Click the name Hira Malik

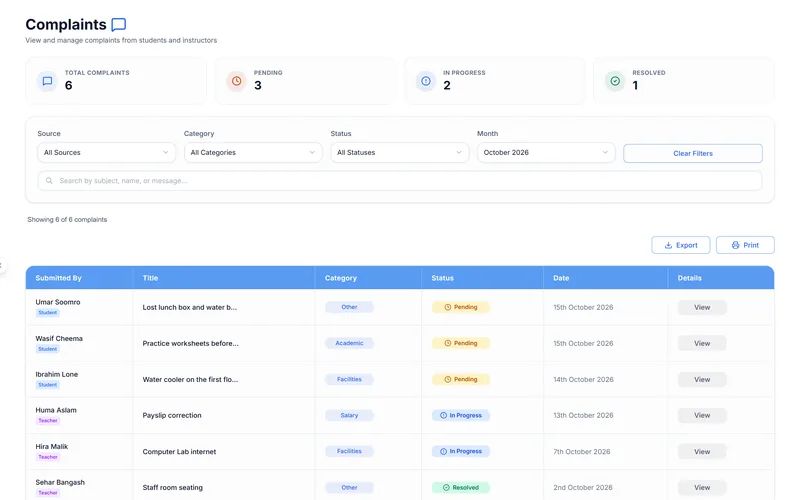tap(52, 446)
